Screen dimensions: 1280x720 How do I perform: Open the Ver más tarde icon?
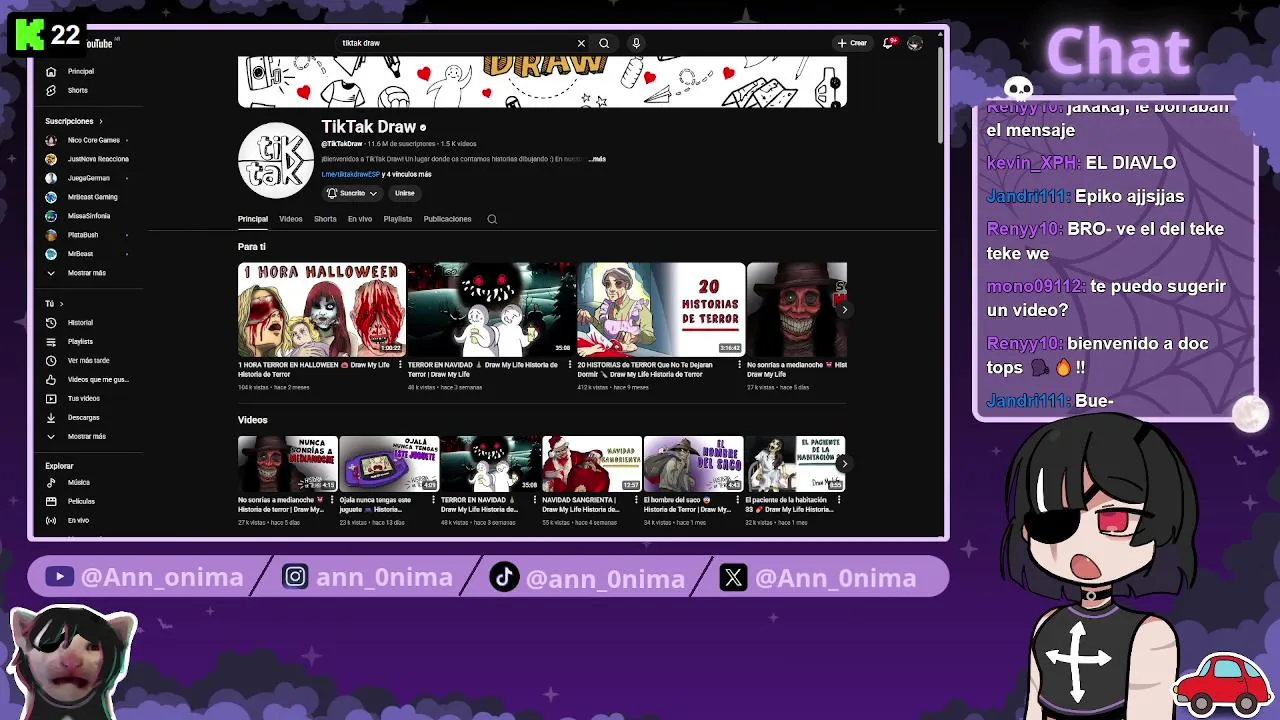[x=51, y=360]
